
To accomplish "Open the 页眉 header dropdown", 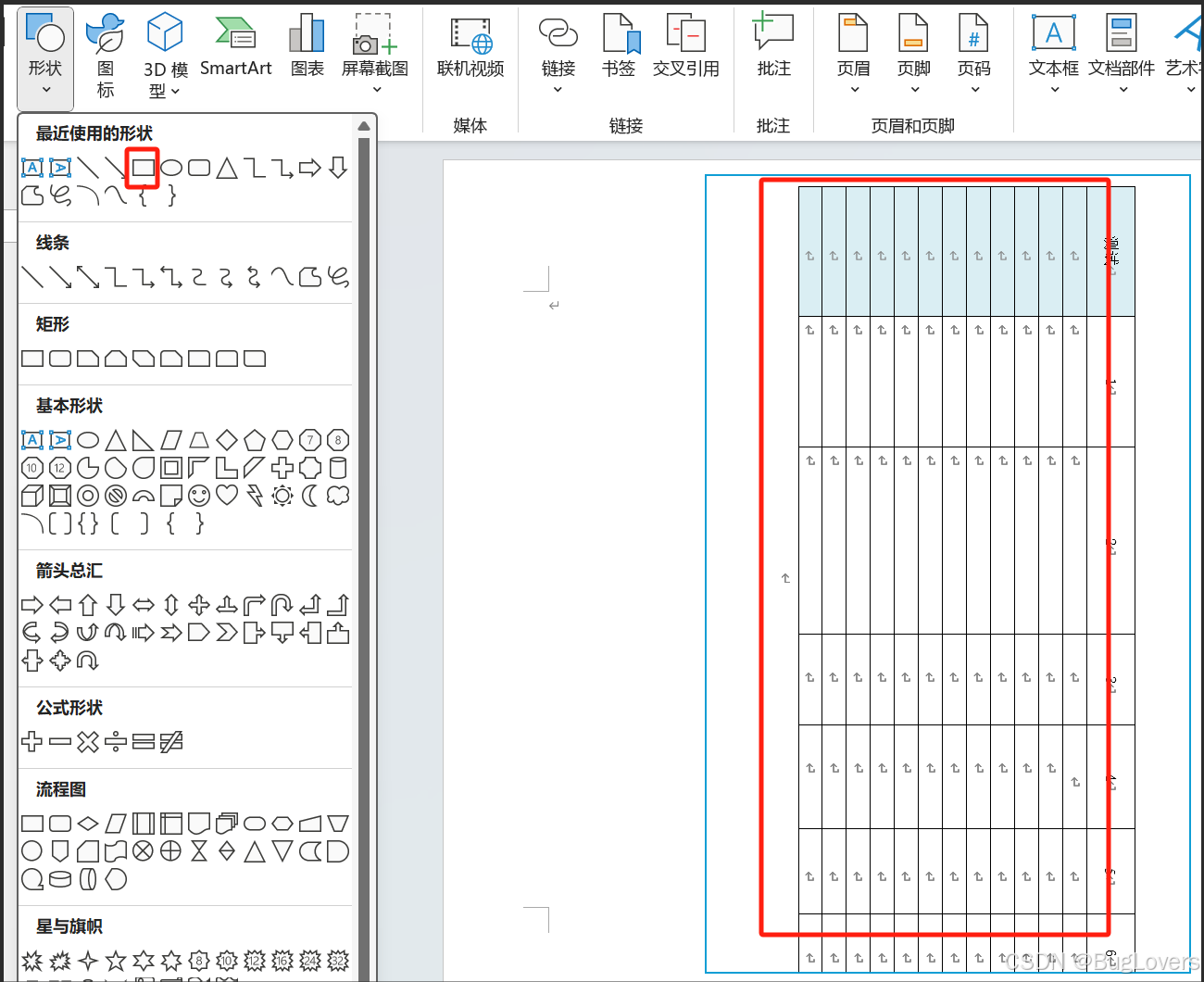I will click(853, 54).
